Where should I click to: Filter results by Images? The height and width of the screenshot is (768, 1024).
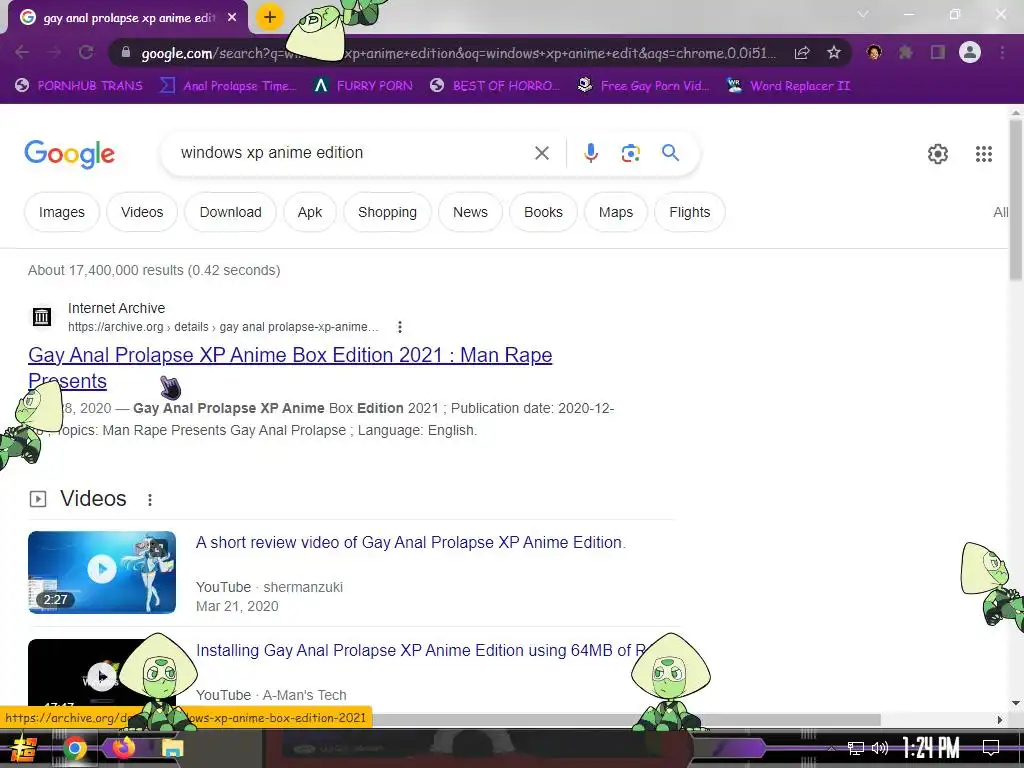pyautogui.click(x=62, y=212)
